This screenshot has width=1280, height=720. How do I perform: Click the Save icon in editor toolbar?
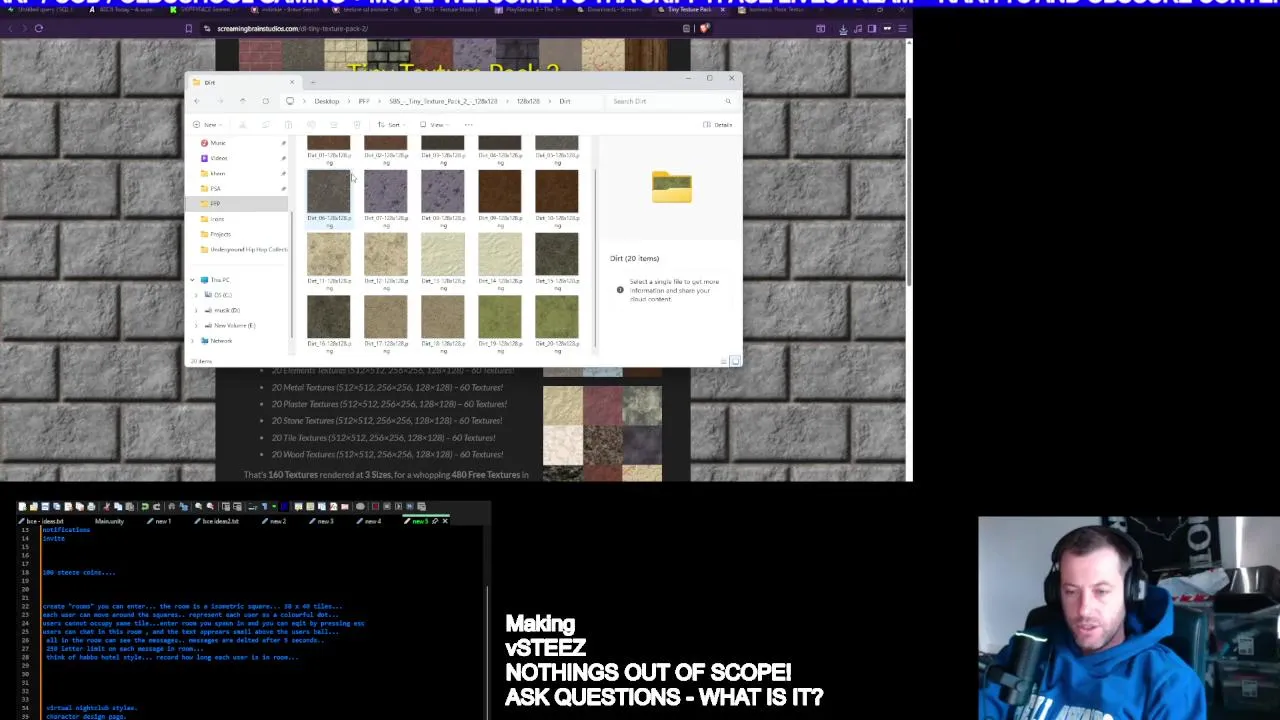(x=45, y=507)
